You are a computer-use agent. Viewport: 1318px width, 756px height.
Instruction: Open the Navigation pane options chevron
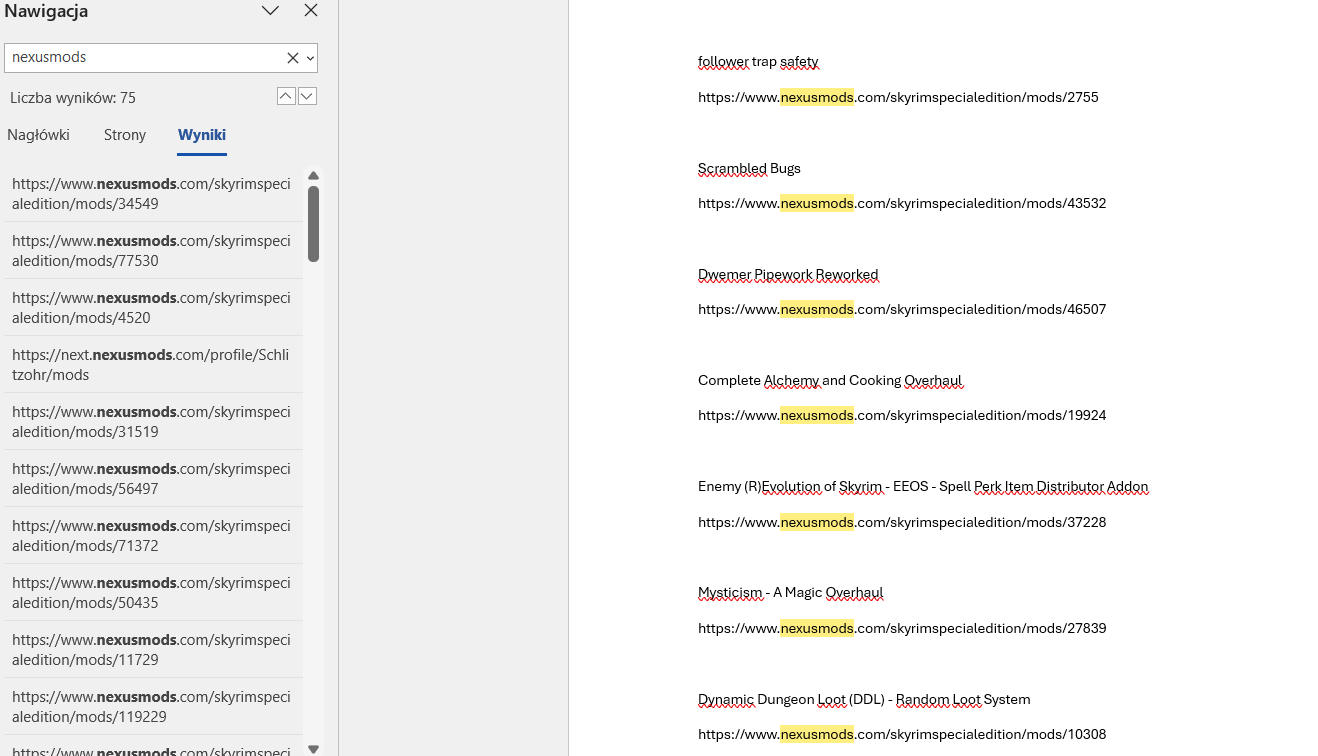[270, 11]
